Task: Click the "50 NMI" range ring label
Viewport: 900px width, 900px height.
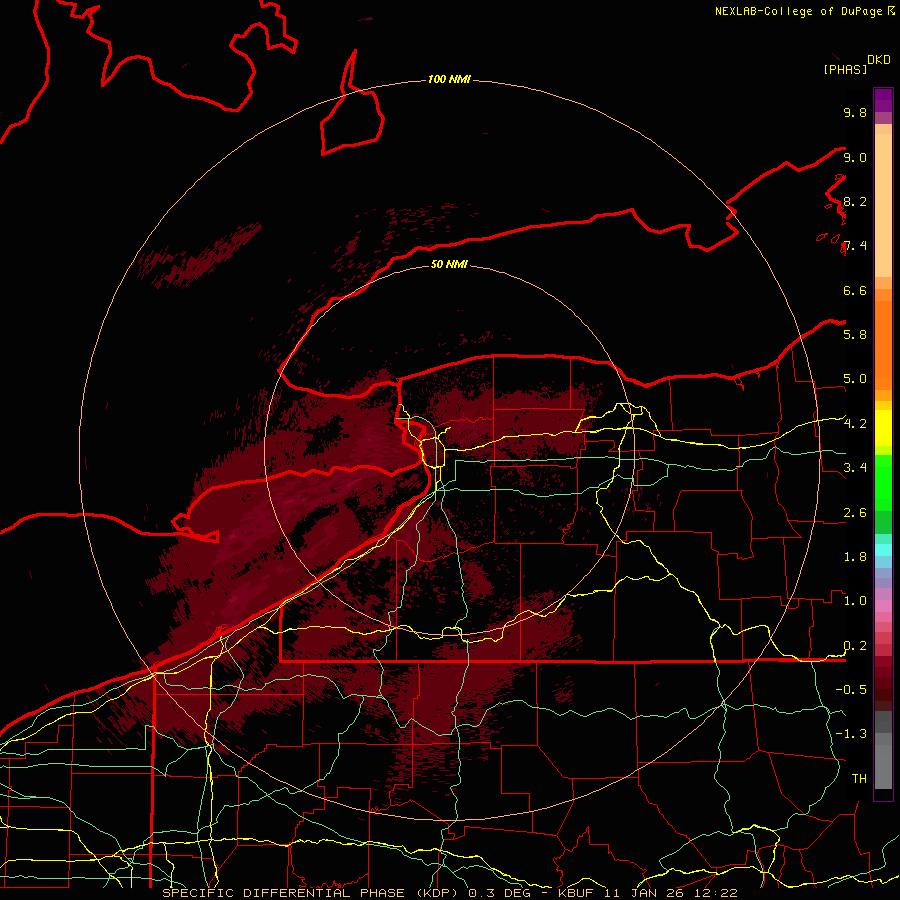Action: click(449, 264)
